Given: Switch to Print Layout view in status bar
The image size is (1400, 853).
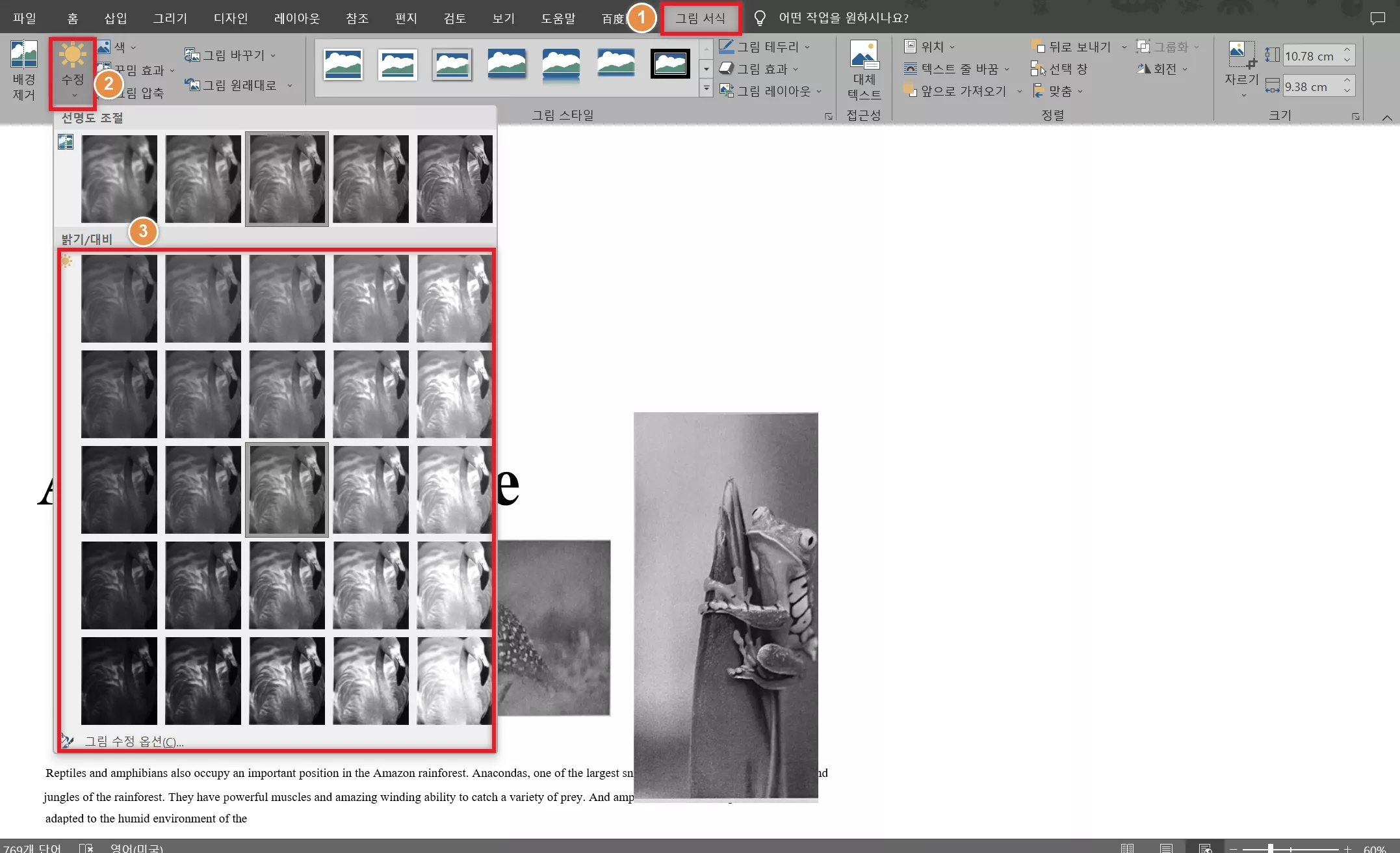Looking at the screenshot, I should [1166, 848].
